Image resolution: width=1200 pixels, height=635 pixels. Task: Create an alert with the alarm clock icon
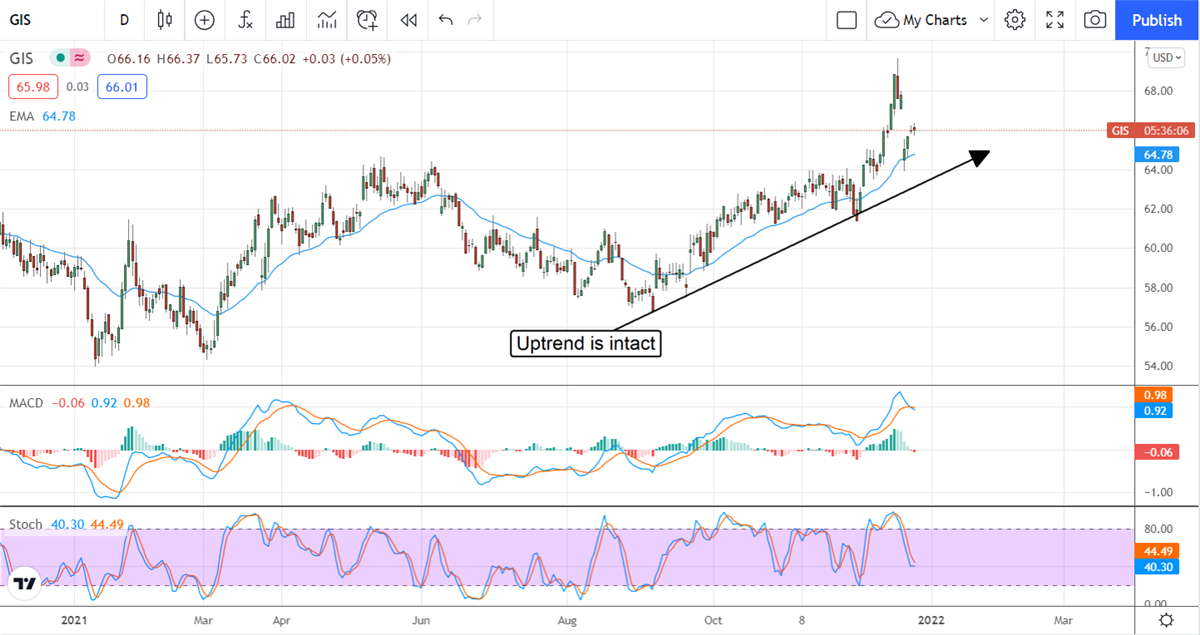[x=368, y=20]
